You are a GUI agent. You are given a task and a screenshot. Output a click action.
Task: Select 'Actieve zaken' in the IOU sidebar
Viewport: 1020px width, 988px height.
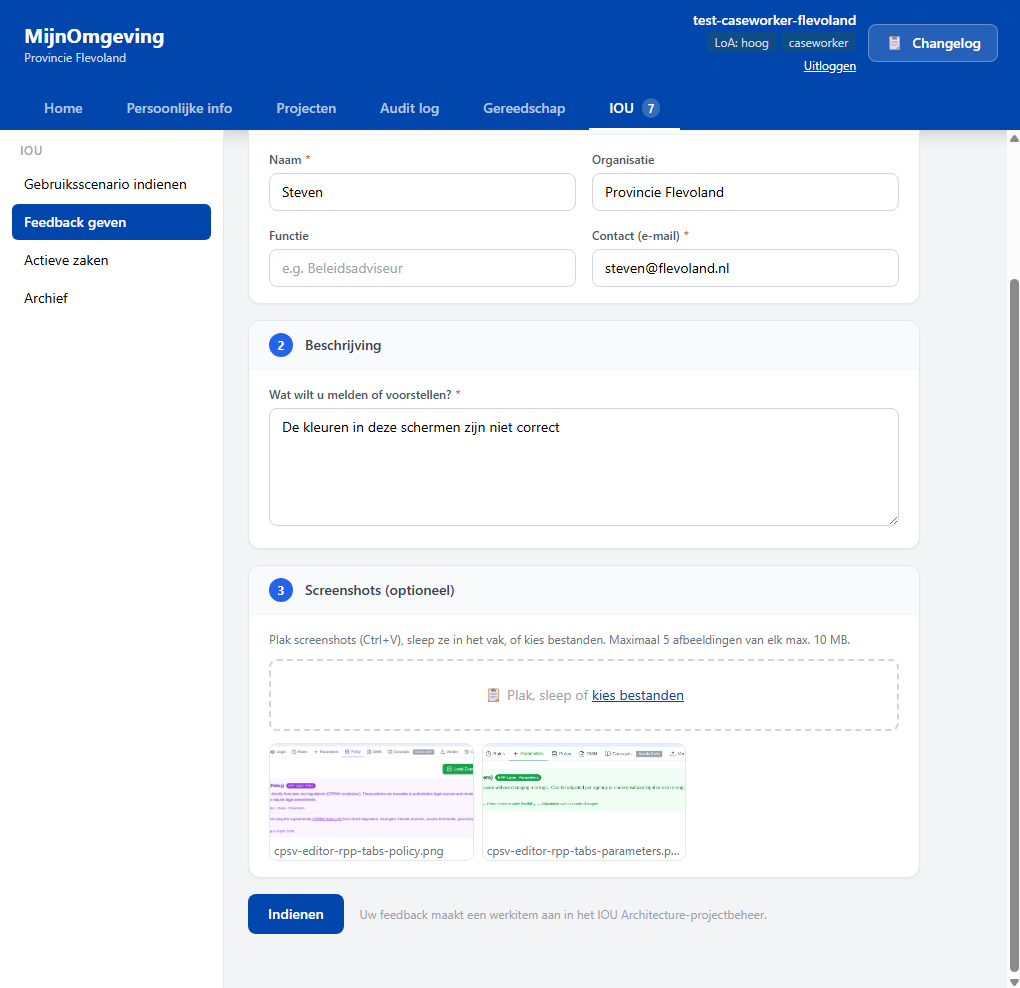(x=68, y=260)
